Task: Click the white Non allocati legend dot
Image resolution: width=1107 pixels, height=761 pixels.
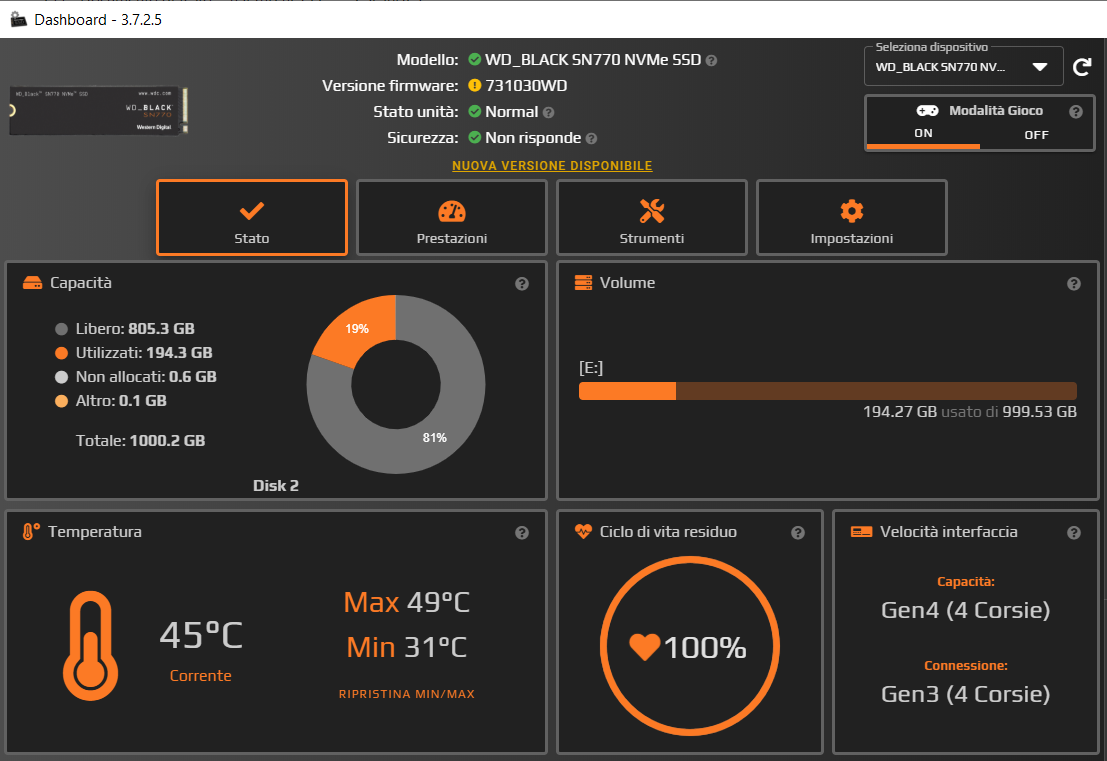Action: (61, 377)
